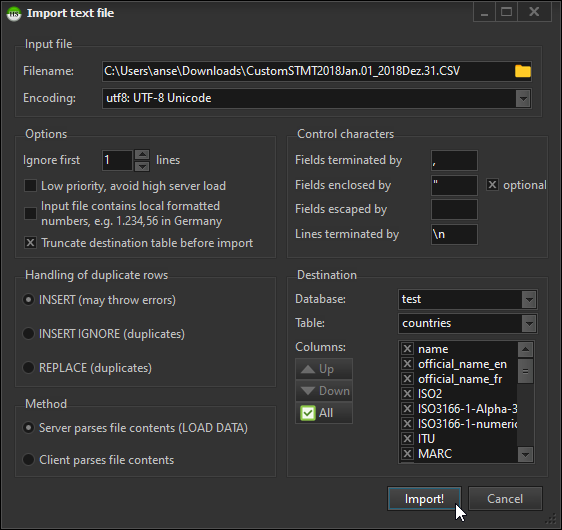Open file browser via yellow folder icon

click(523, 71)
